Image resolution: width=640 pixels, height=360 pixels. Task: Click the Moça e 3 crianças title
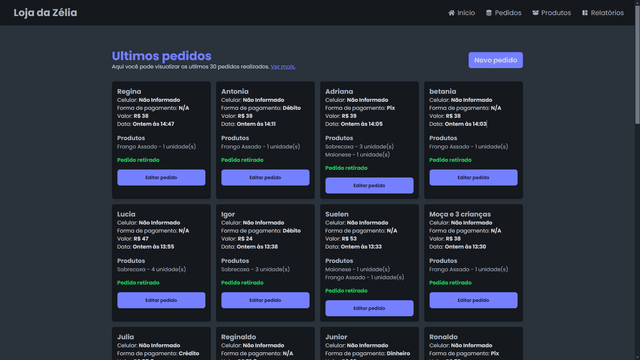coord(460,214)
